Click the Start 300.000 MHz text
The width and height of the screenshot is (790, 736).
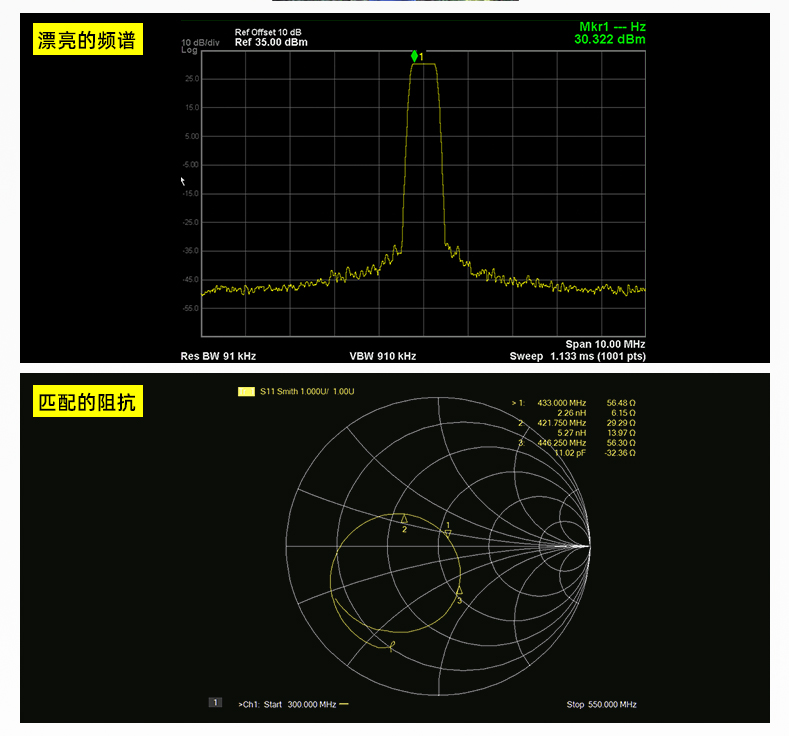pyautogui.click(x=300, y=704)
